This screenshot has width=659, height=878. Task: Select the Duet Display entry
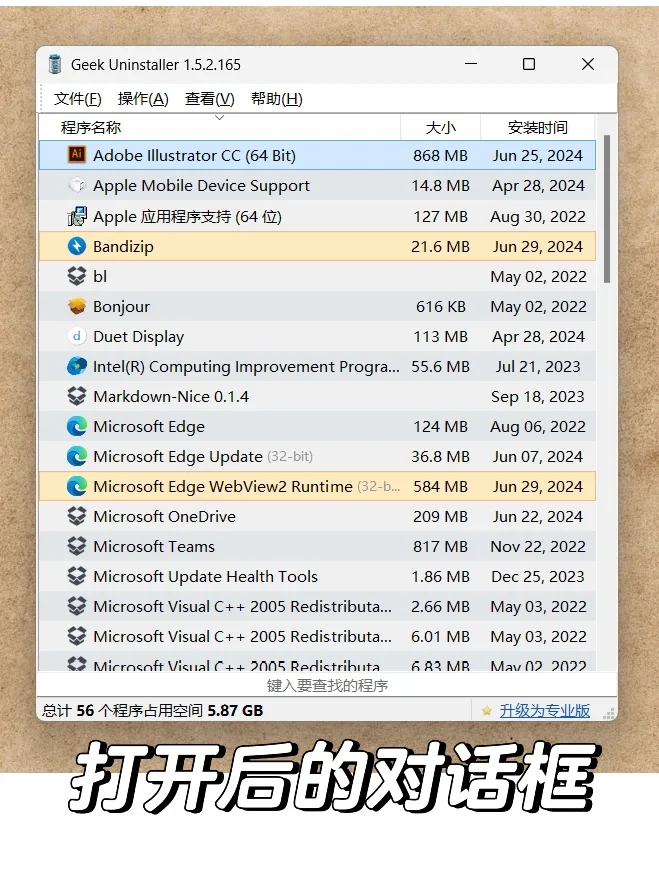[x=317, y=337]
